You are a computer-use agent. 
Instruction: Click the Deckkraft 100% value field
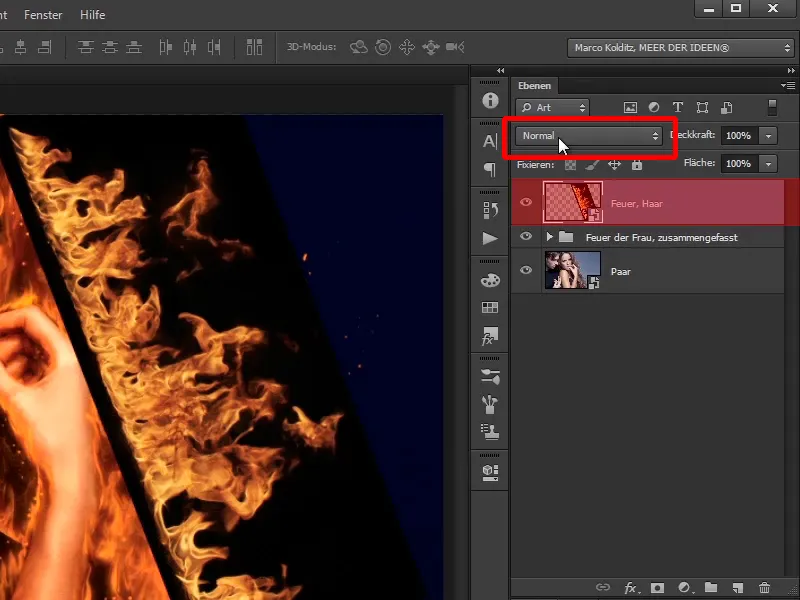coord(739,136)
